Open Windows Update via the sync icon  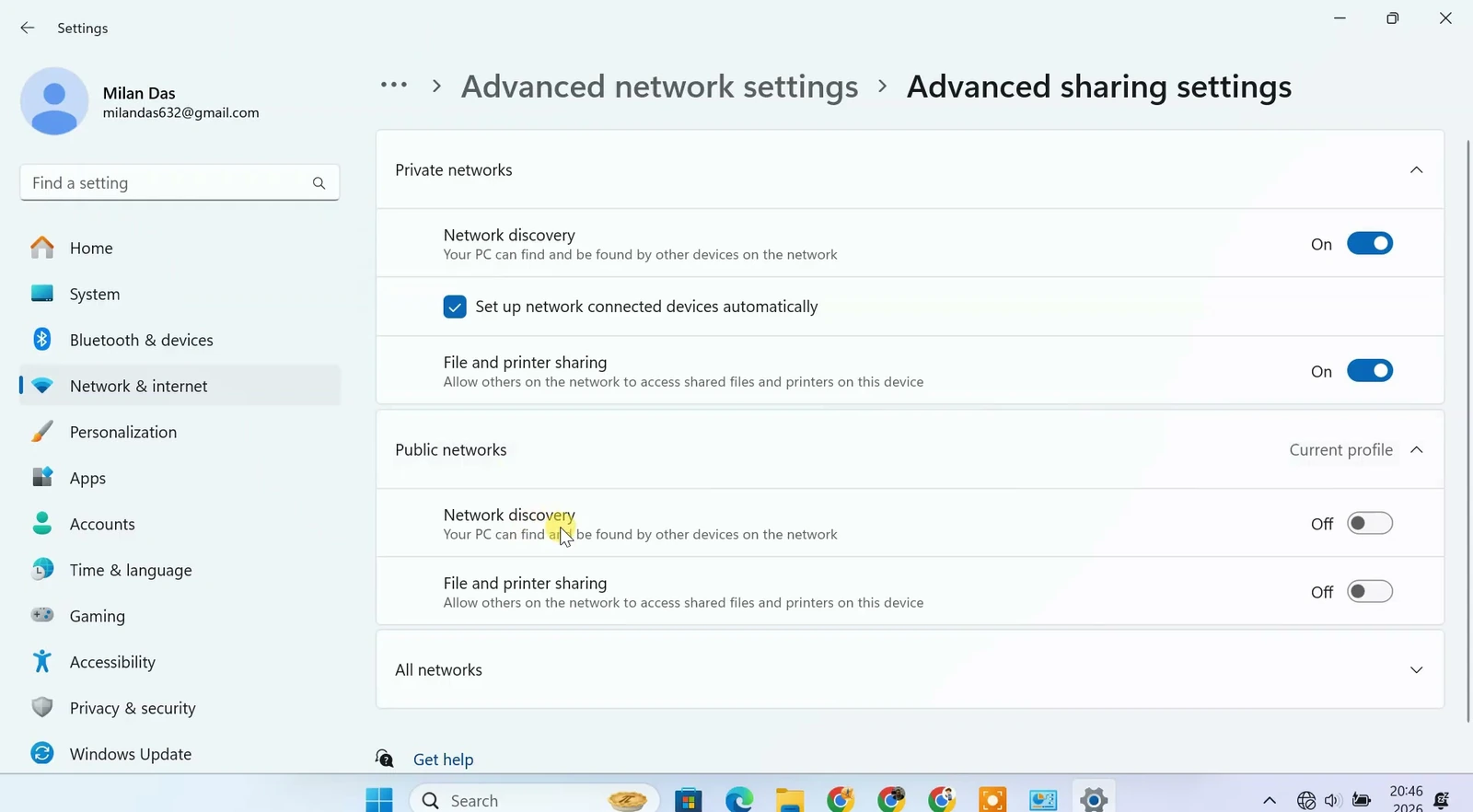[42, 753]
